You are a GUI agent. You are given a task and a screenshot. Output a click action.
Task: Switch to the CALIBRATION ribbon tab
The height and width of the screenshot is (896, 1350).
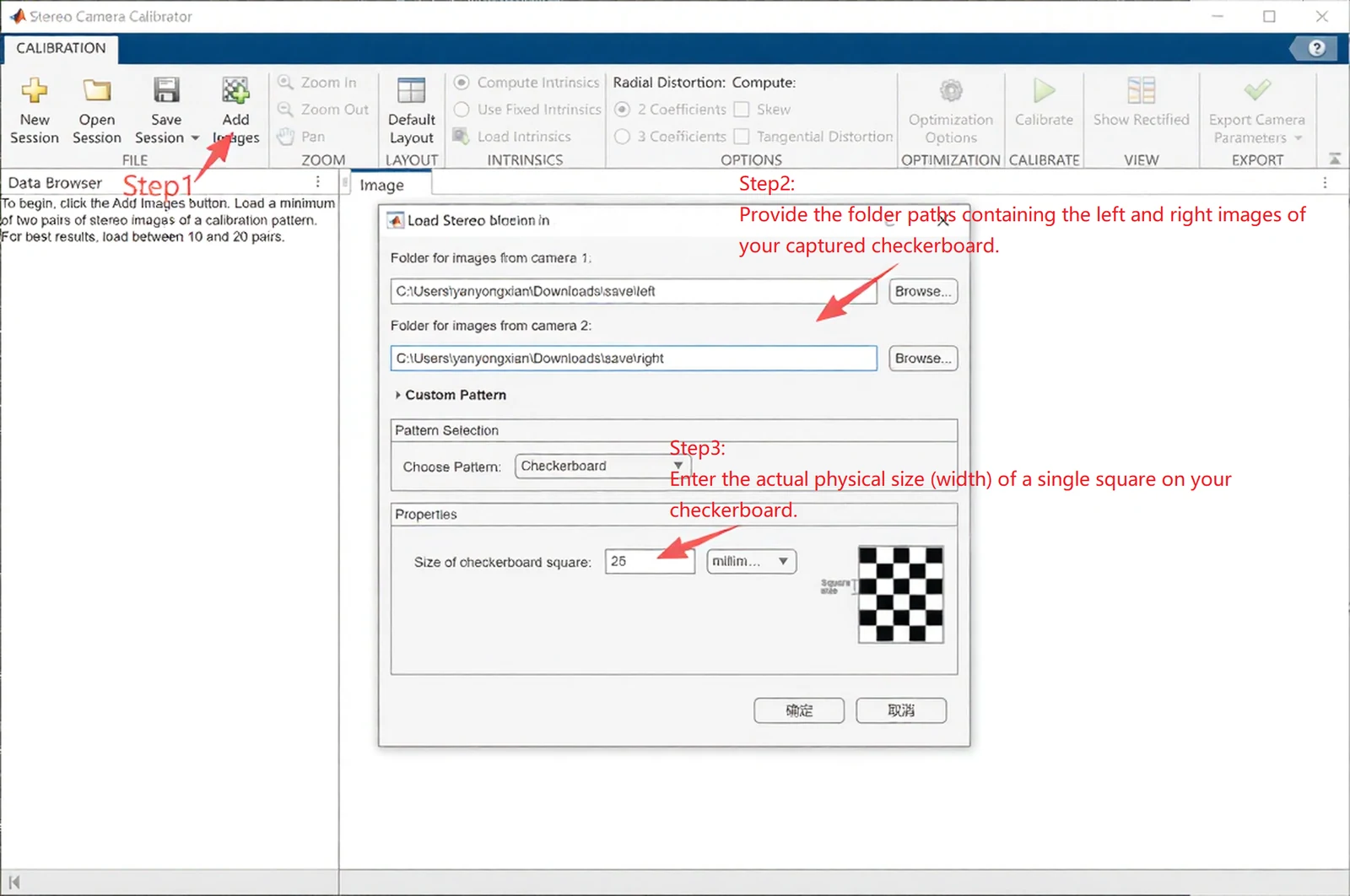(61, 48)
